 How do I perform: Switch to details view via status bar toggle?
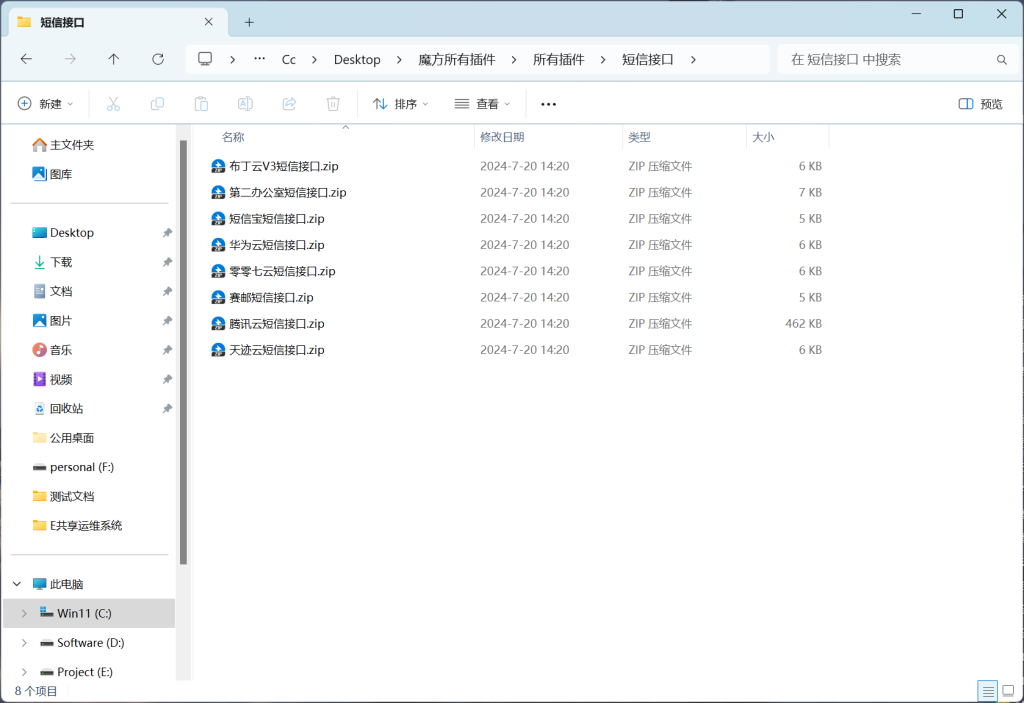point(987,690)
